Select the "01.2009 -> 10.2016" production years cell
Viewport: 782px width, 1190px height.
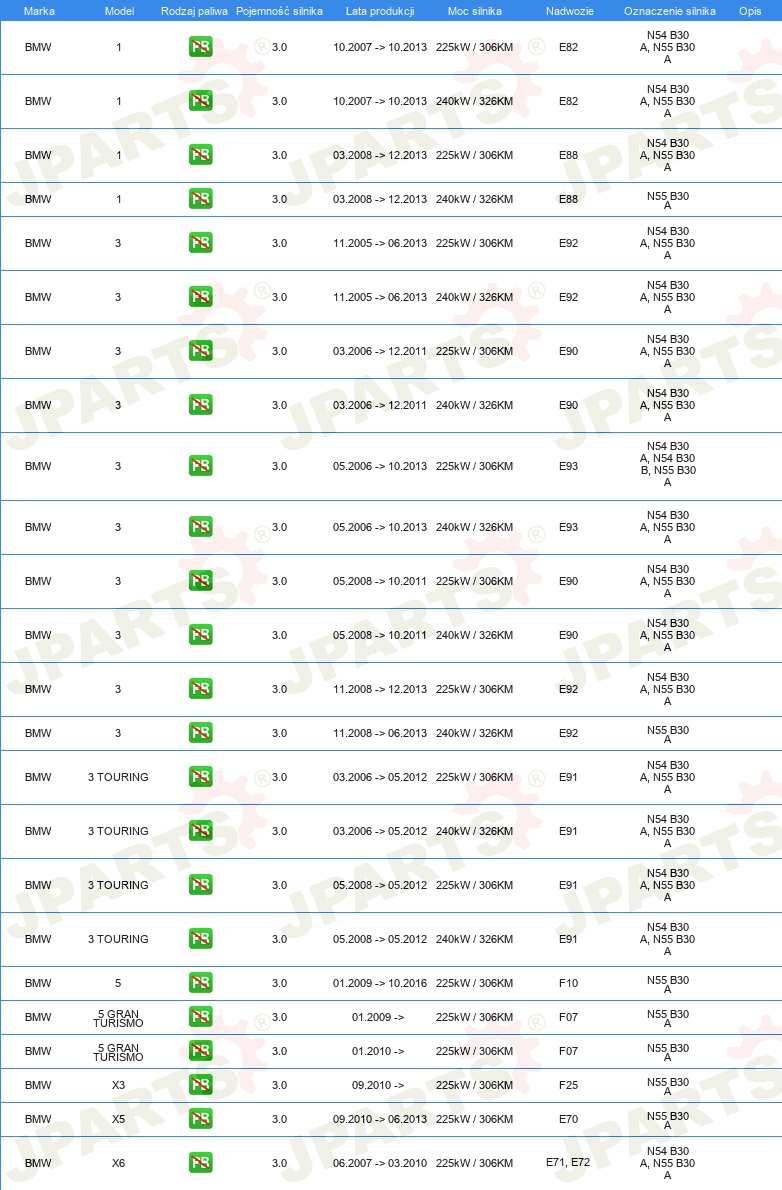(380, 983)
